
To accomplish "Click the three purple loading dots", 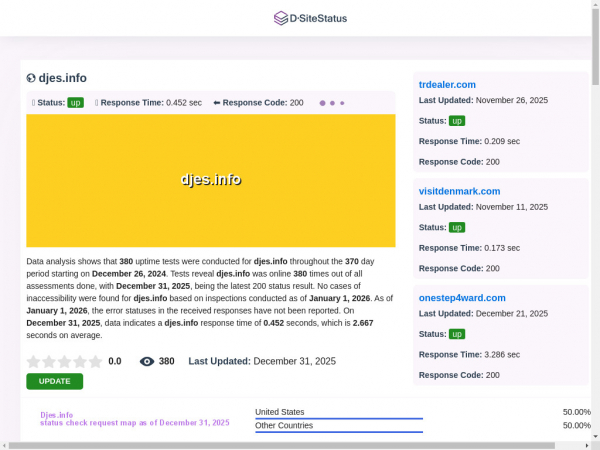I will pos(332,103).
